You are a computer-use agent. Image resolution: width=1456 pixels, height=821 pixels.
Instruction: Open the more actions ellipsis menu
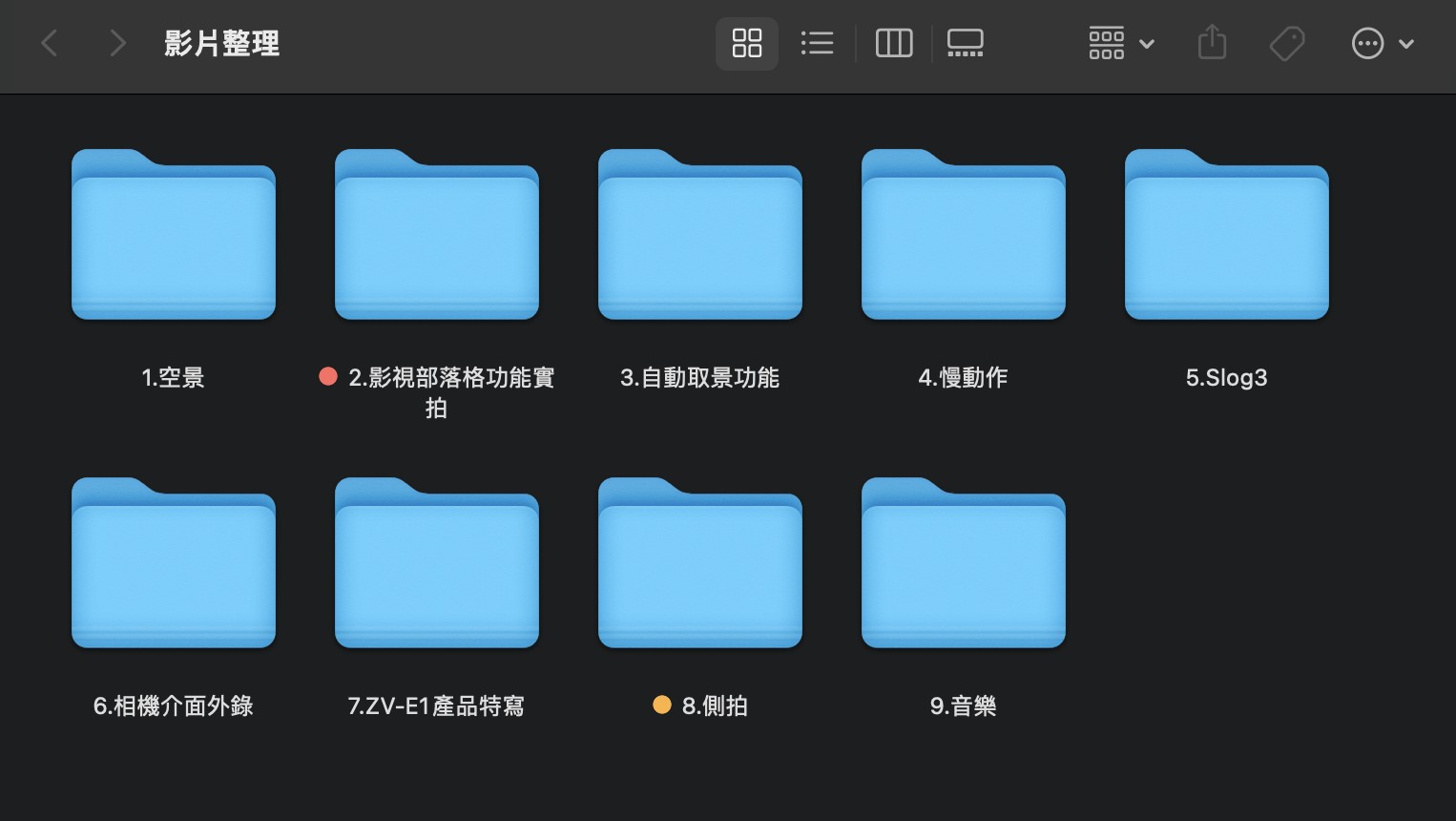(x=1383, y=43)
